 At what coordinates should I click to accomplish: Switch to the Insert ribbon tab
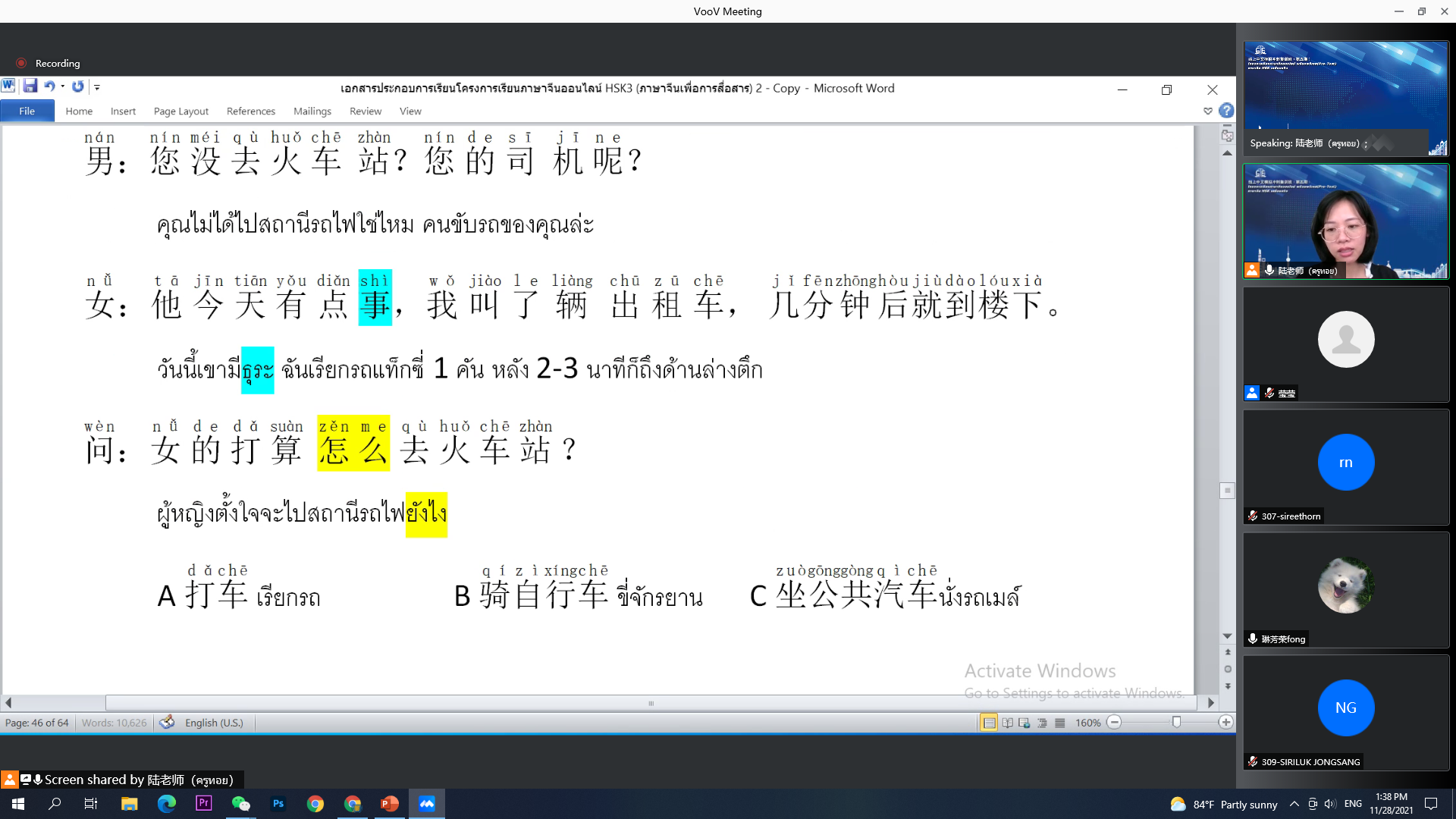(x=123, y=111)
